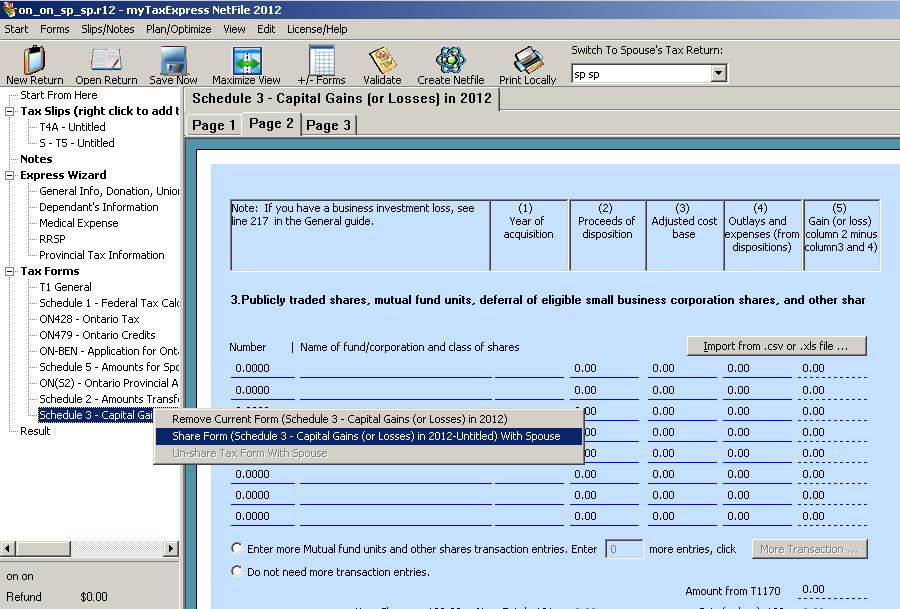Open the Start menu
900x609 pixels.
tap(16, 29)
